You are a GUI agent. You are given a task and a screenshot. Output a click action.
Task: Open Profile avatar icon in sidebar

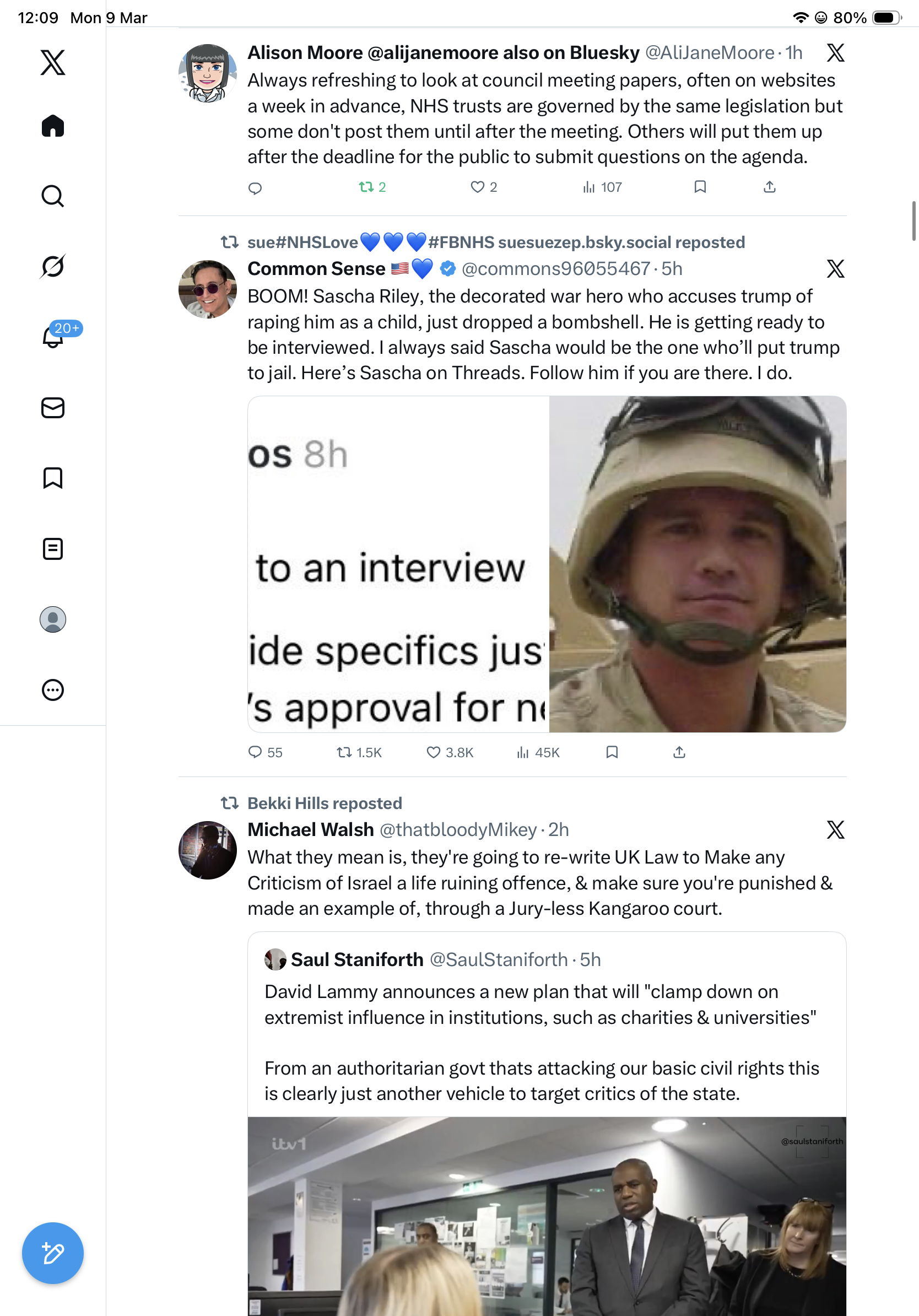(x=53, y=619)
